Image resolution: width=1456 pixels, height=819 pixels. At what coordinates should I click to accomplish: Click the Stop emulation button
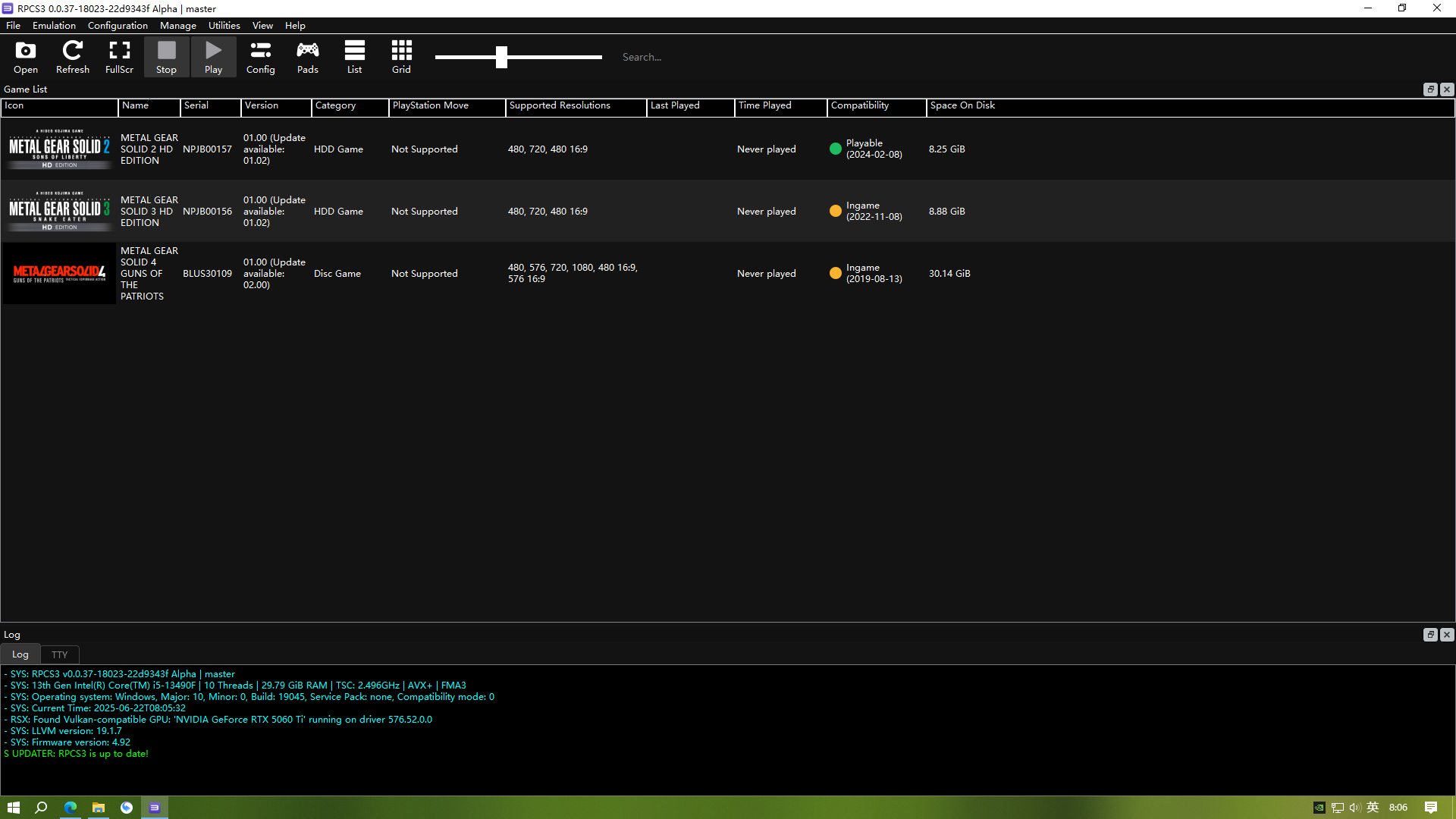[x=166, y=57]
